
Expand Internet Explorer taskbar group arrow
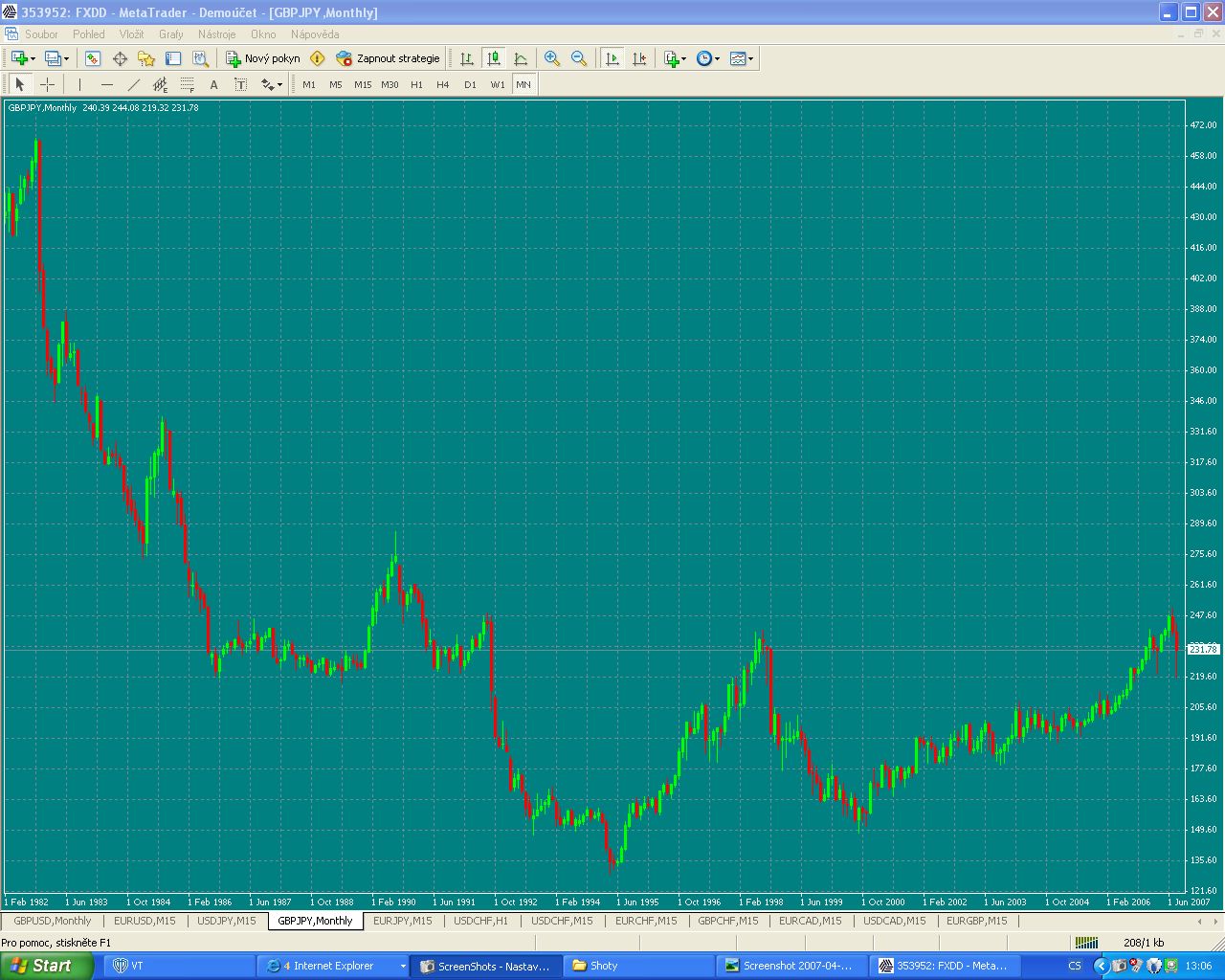[403, 966]
